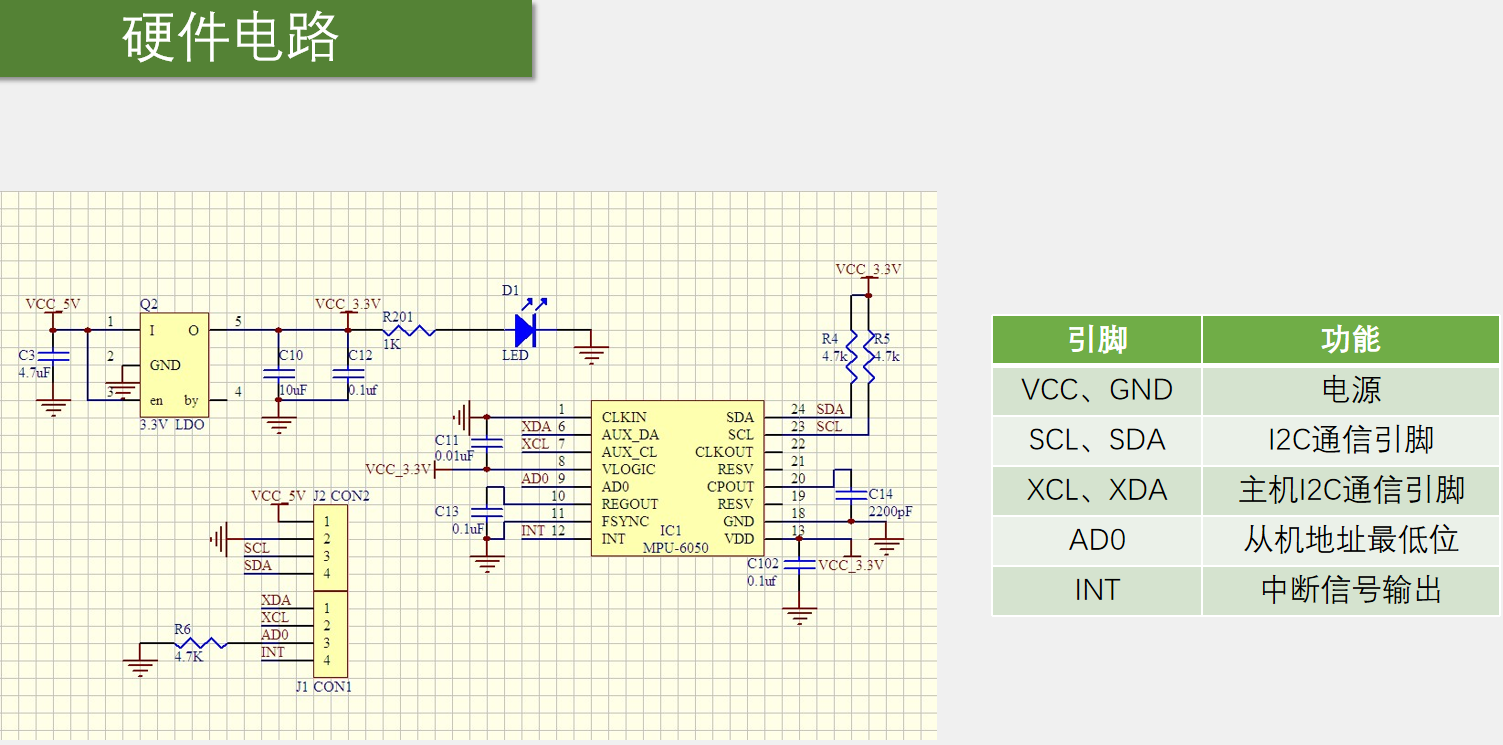
Task: Click the VLOGIC pin label
Action: (628, 469)
